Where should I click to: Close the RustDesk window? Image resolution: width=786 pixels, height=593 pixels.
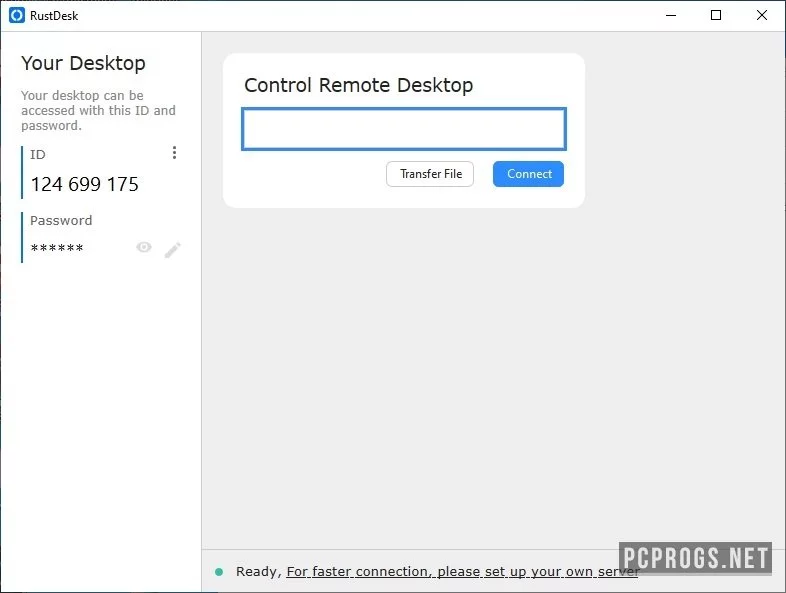[762, 16]
